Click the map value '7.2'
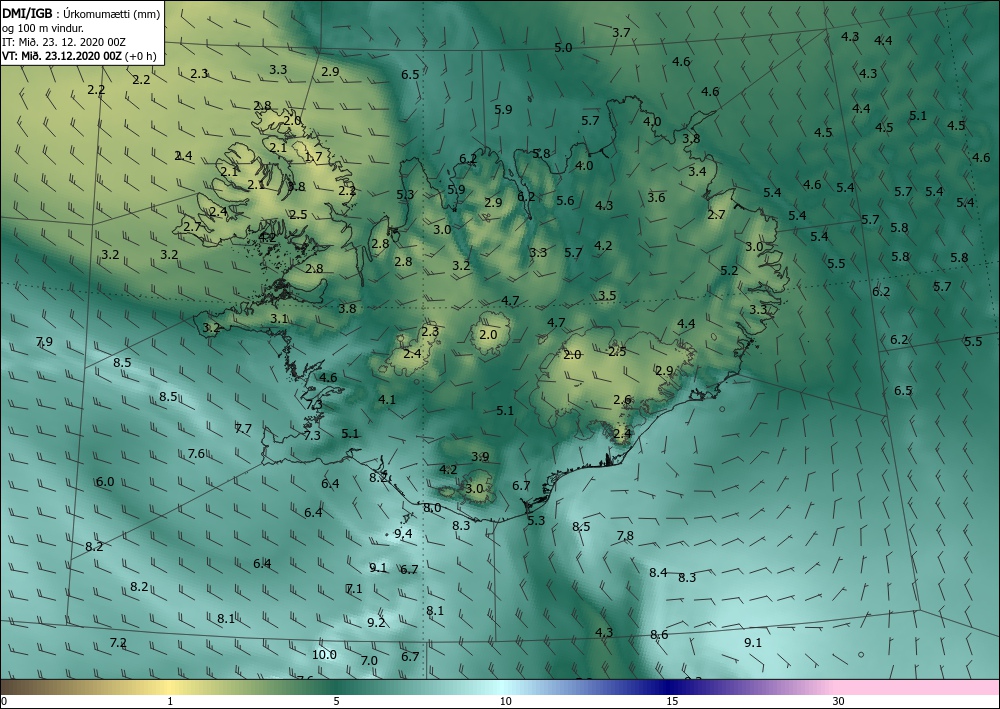The height and width of the screenshot is (709, 1000). point(118,642)
